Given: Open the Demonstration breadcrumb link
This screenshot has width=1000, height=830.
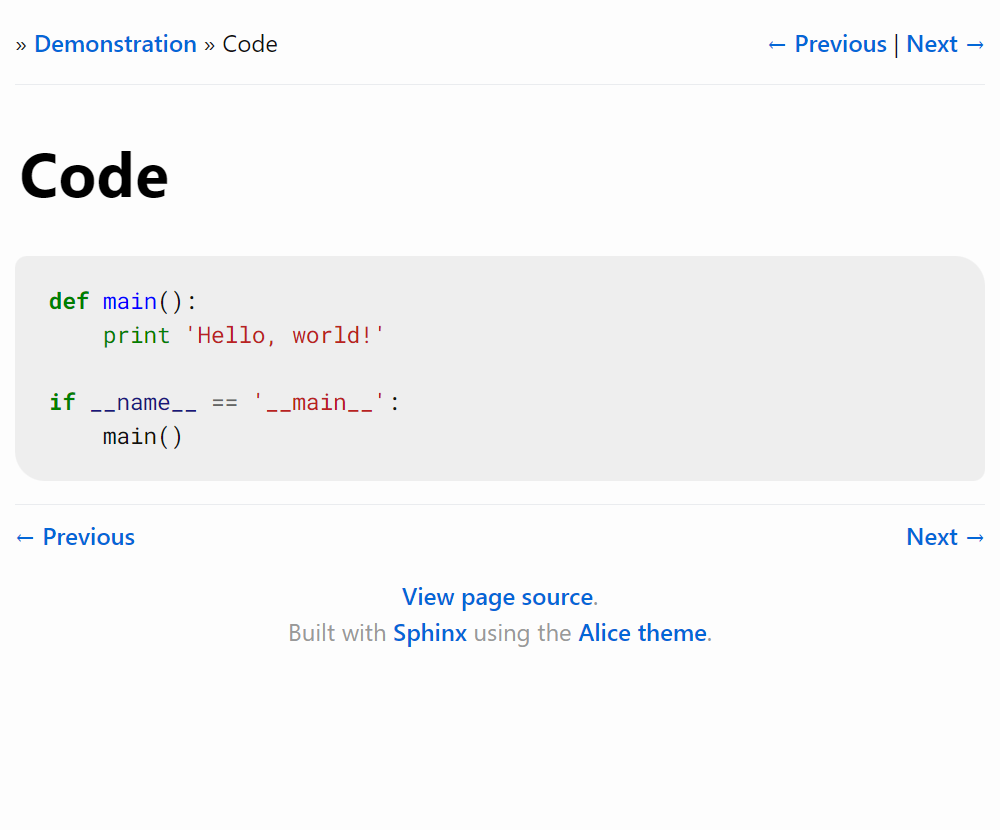Looking at the screenshot, I should pyautogui.click(x=115, y=44).
